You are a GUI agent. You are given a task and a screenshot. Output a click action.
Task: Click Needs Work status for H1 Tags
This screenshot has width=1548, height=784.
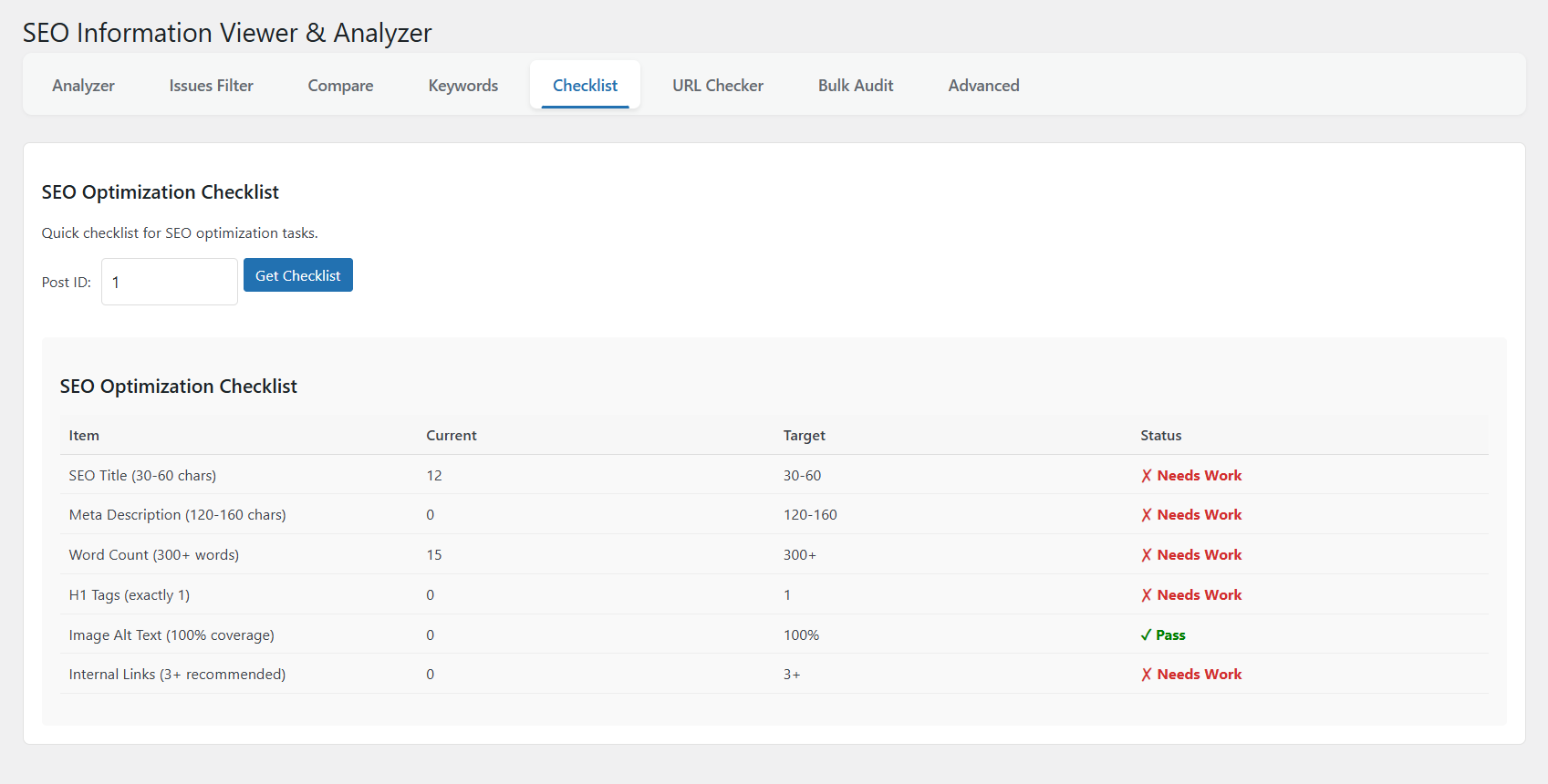point(1200,595)
